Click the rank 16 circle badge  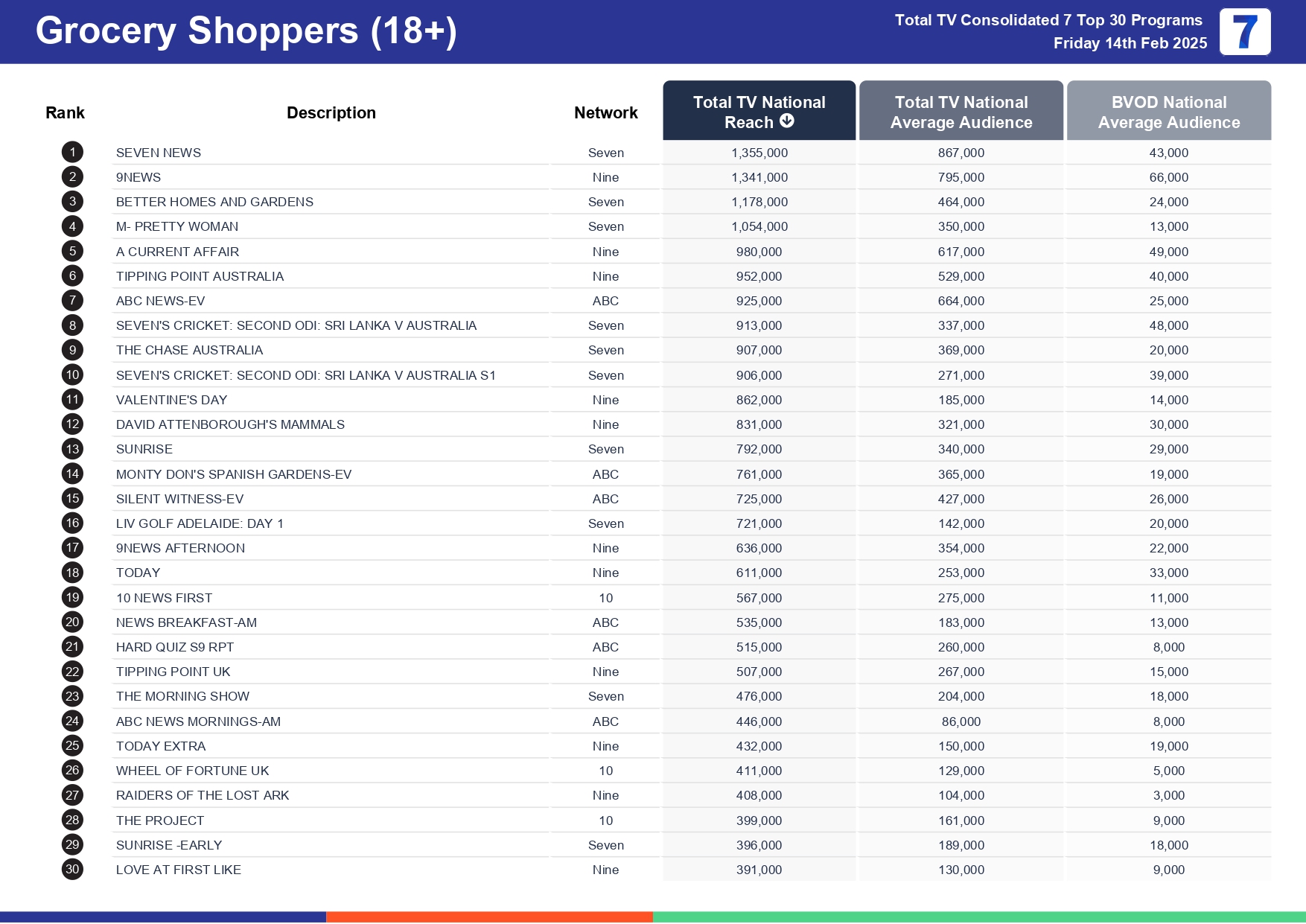pos(72,523)
